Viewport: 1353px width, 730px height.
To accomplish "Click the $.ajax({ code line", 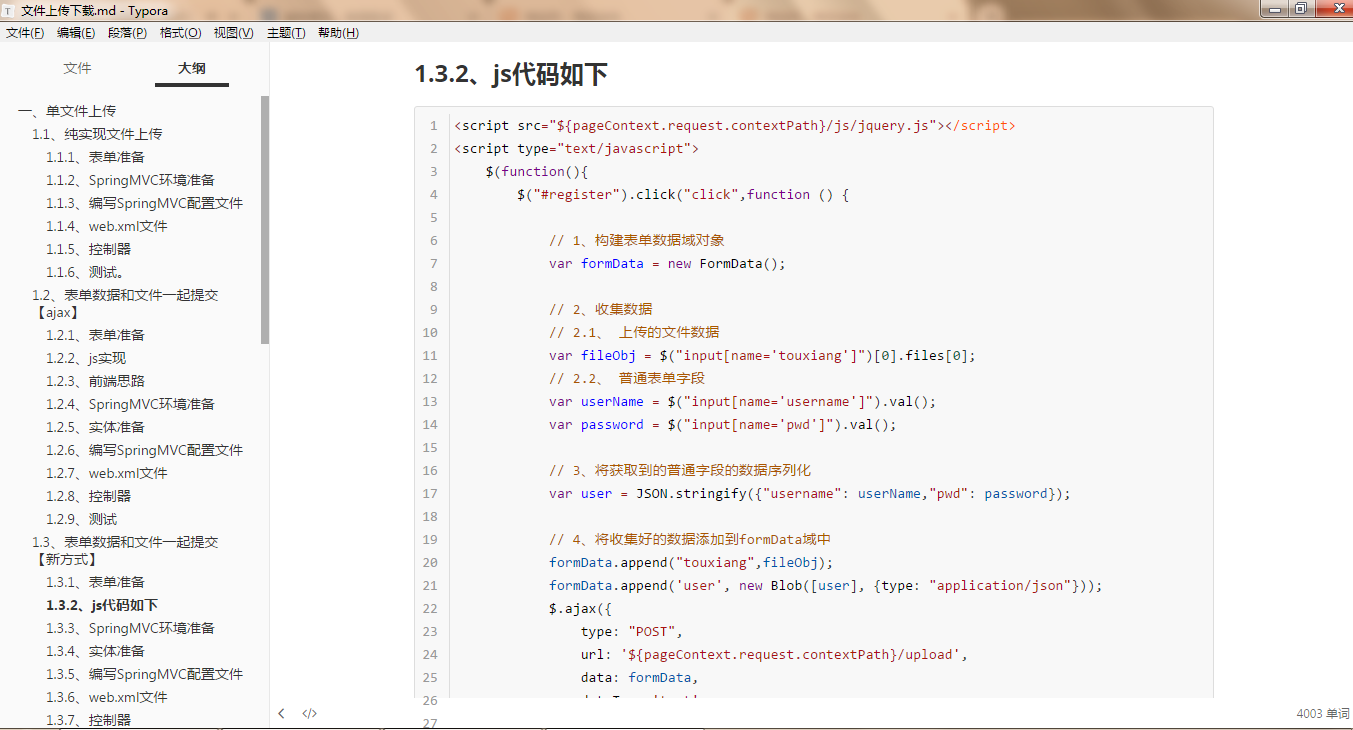I will pyautogui.click(x=580, y=609).
